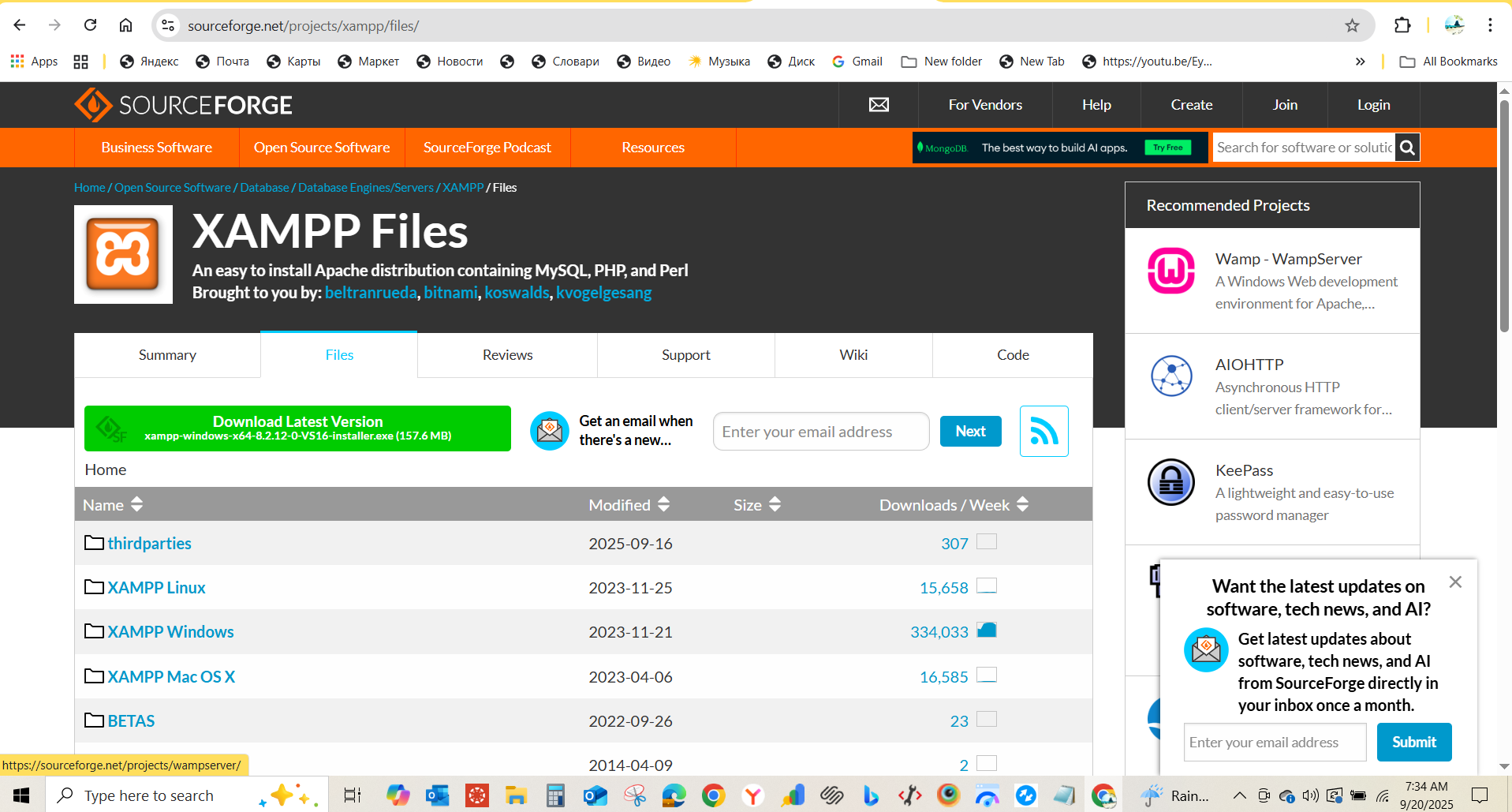Image resolution: width=1512 pixels, height=812 pixels.
Task: Open the folder icon beside XAMPP Linux
Action: 92,586
